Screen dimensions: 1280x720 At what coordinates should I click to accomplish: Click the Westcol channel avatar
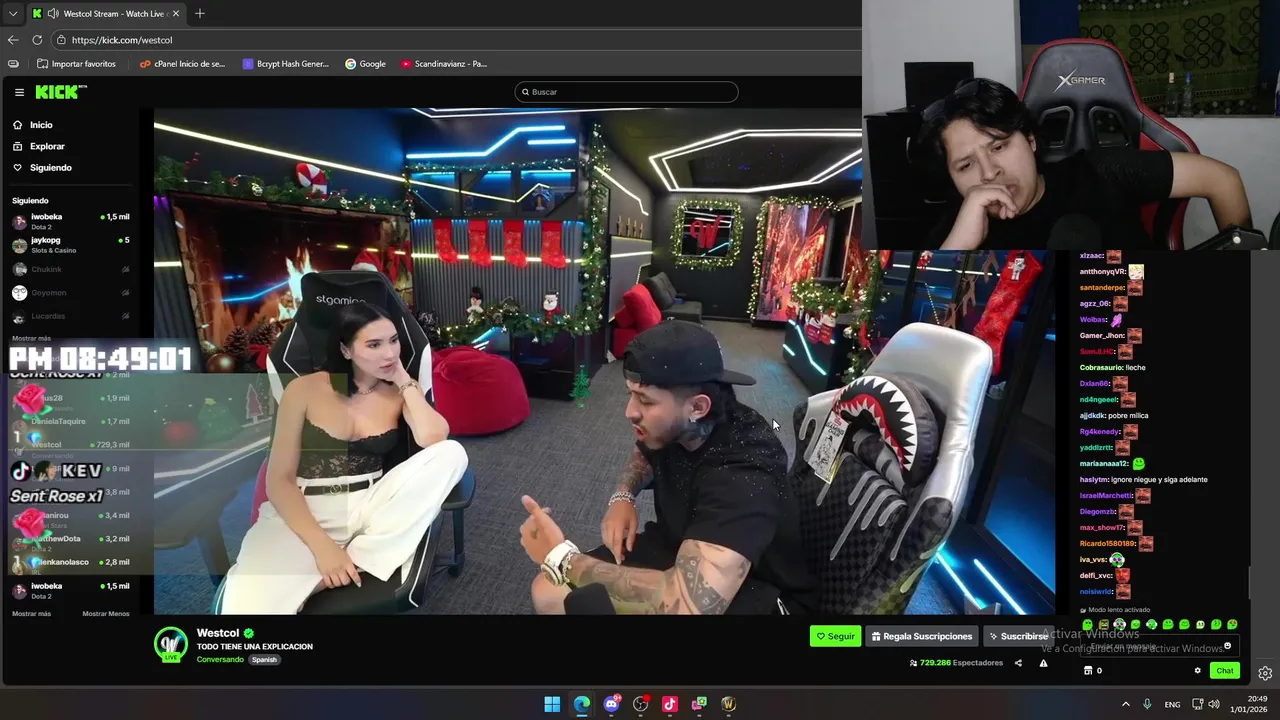coord(170,644)
